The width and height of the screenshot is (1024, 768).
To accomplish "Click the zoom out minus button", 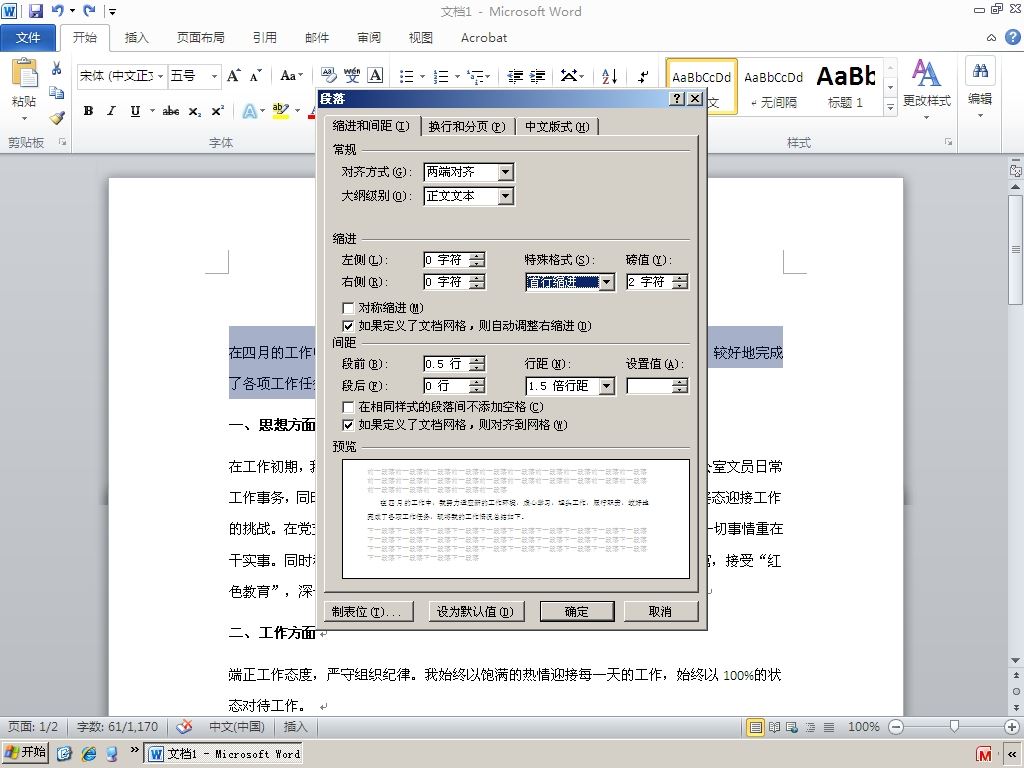I will (896, 727).
